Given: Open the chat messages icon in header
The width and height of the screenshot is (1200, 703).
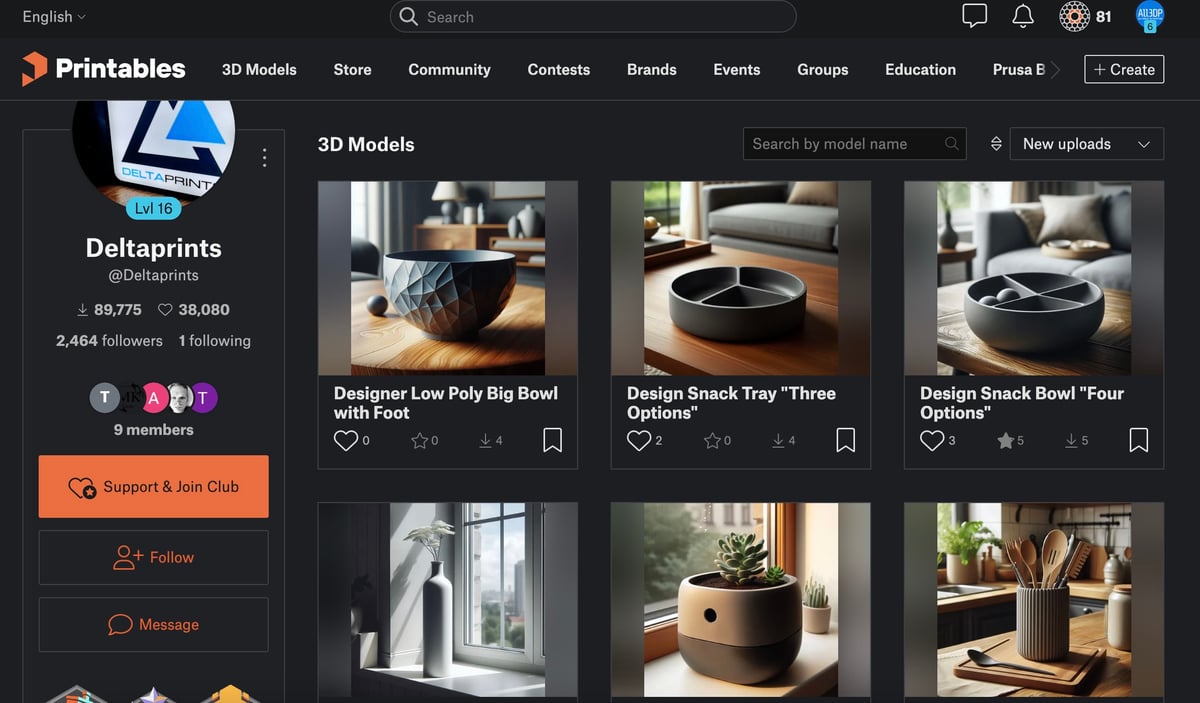Looking at the screenshot, I should click(x=974, y=16).
